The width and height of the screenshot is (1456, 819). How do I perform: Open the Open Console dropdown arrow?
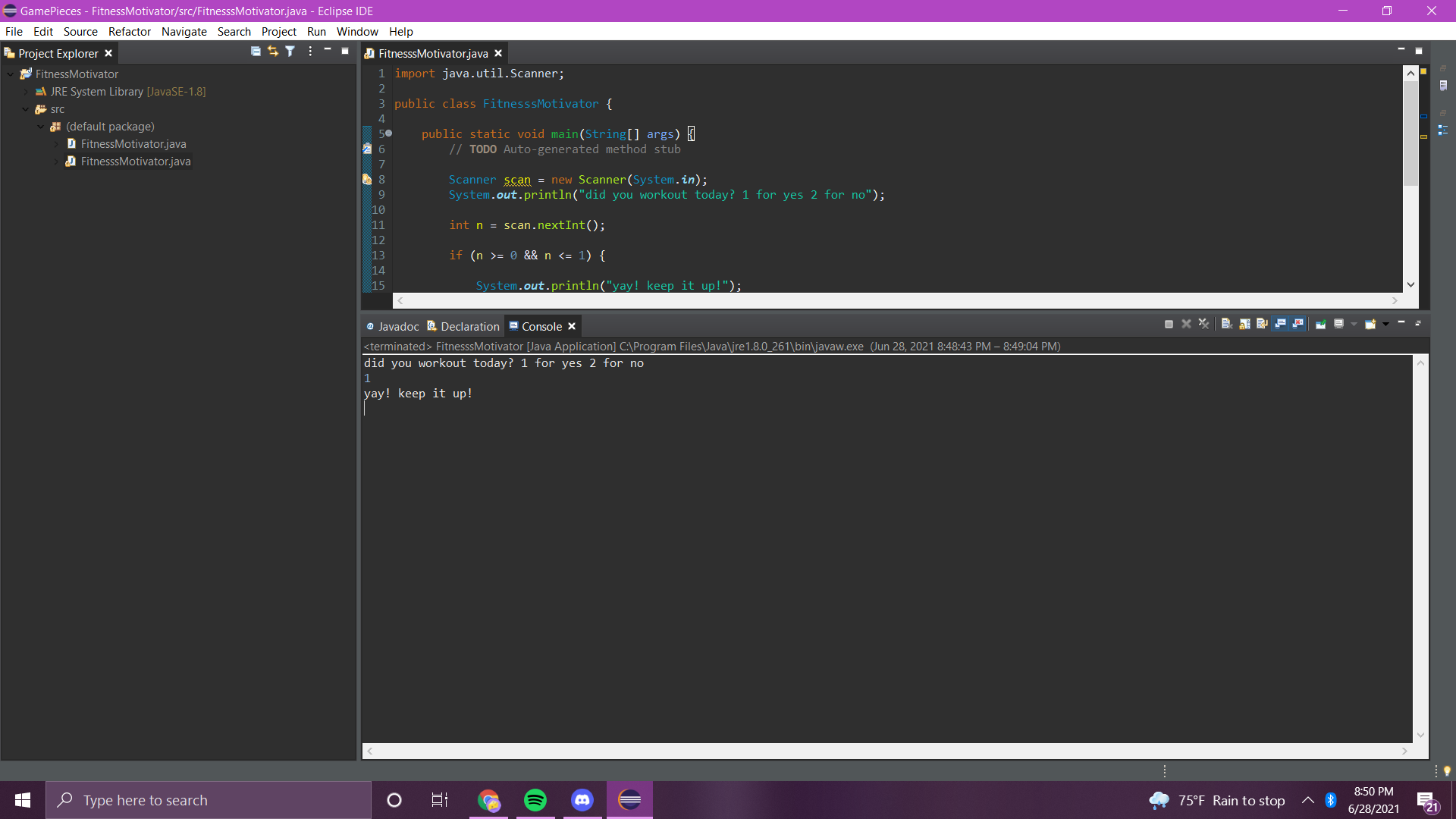coord(1385,325)
